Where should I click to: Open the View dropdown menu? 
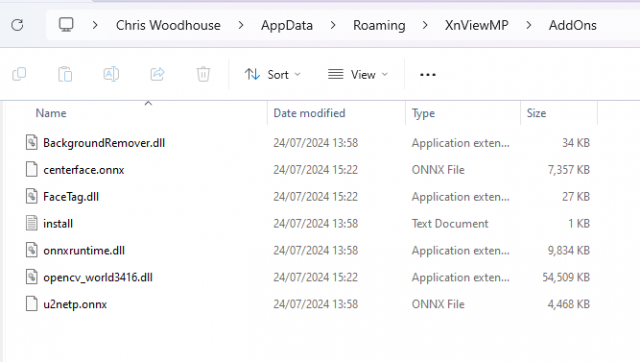[x=358, y=75]
